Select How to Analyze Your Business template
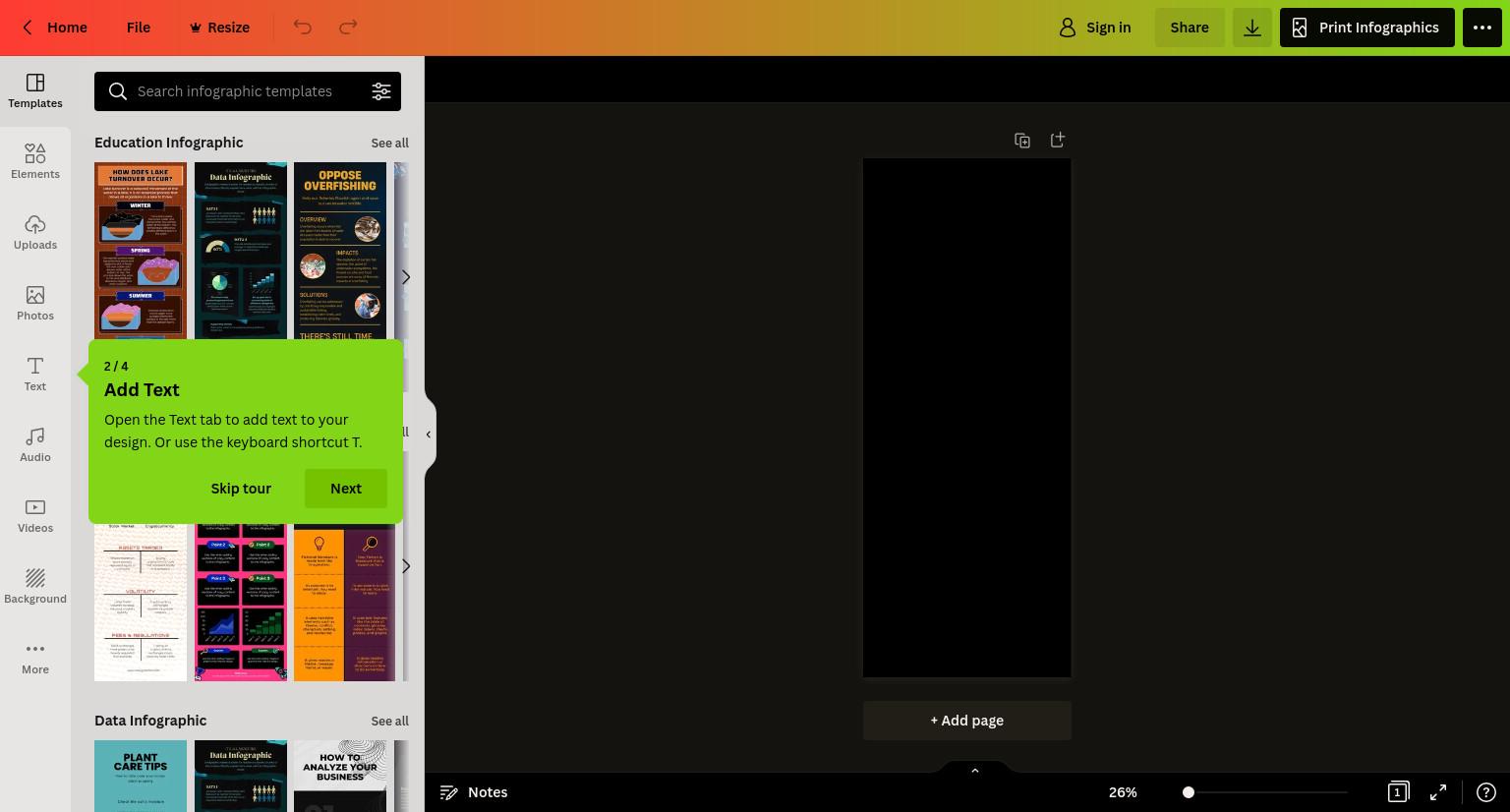This screenshot has width=1510, height=812. tap(340, 776)
